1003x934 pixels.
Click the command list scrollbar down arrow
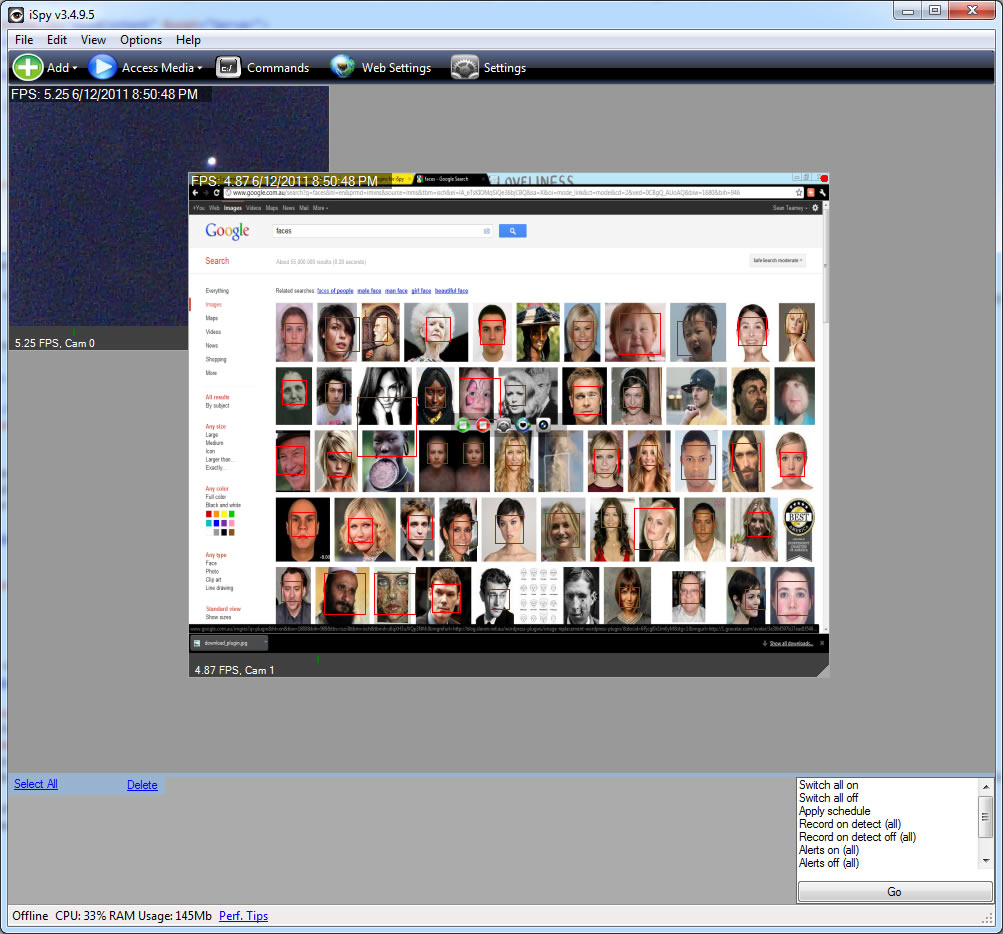tap(986, 861)
